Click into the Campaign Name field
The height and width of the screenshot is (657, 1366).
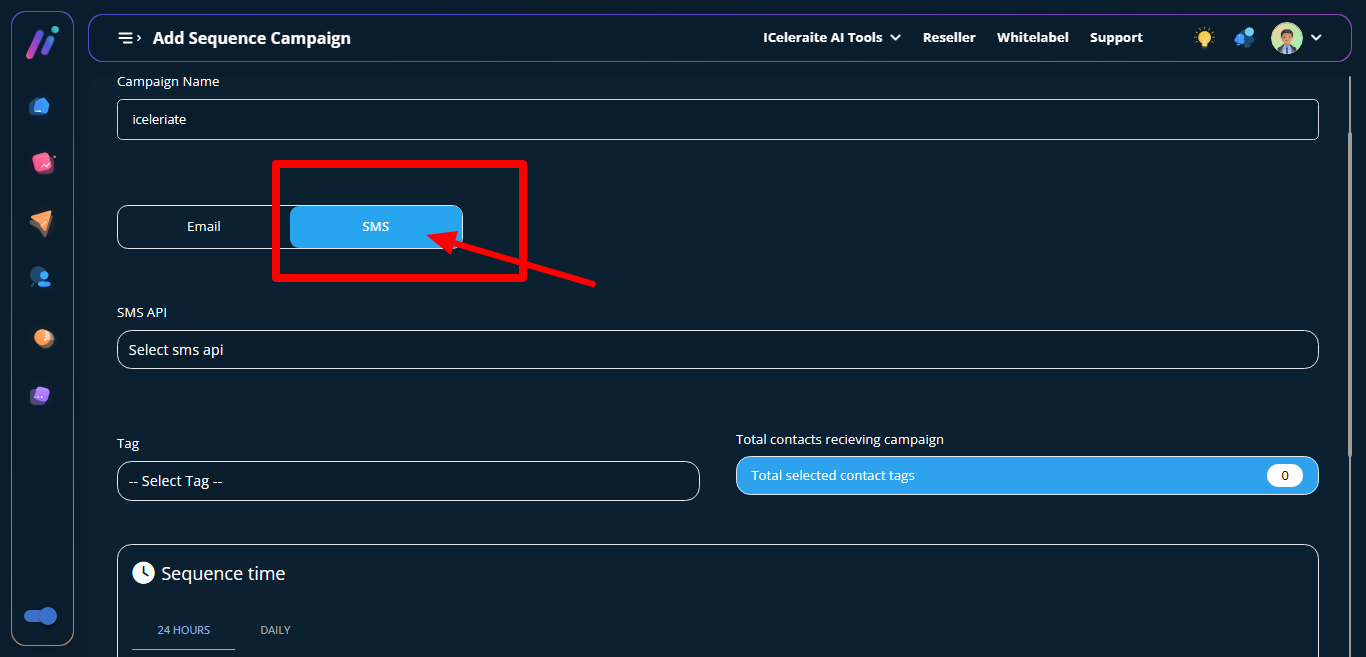click(717, 119)
